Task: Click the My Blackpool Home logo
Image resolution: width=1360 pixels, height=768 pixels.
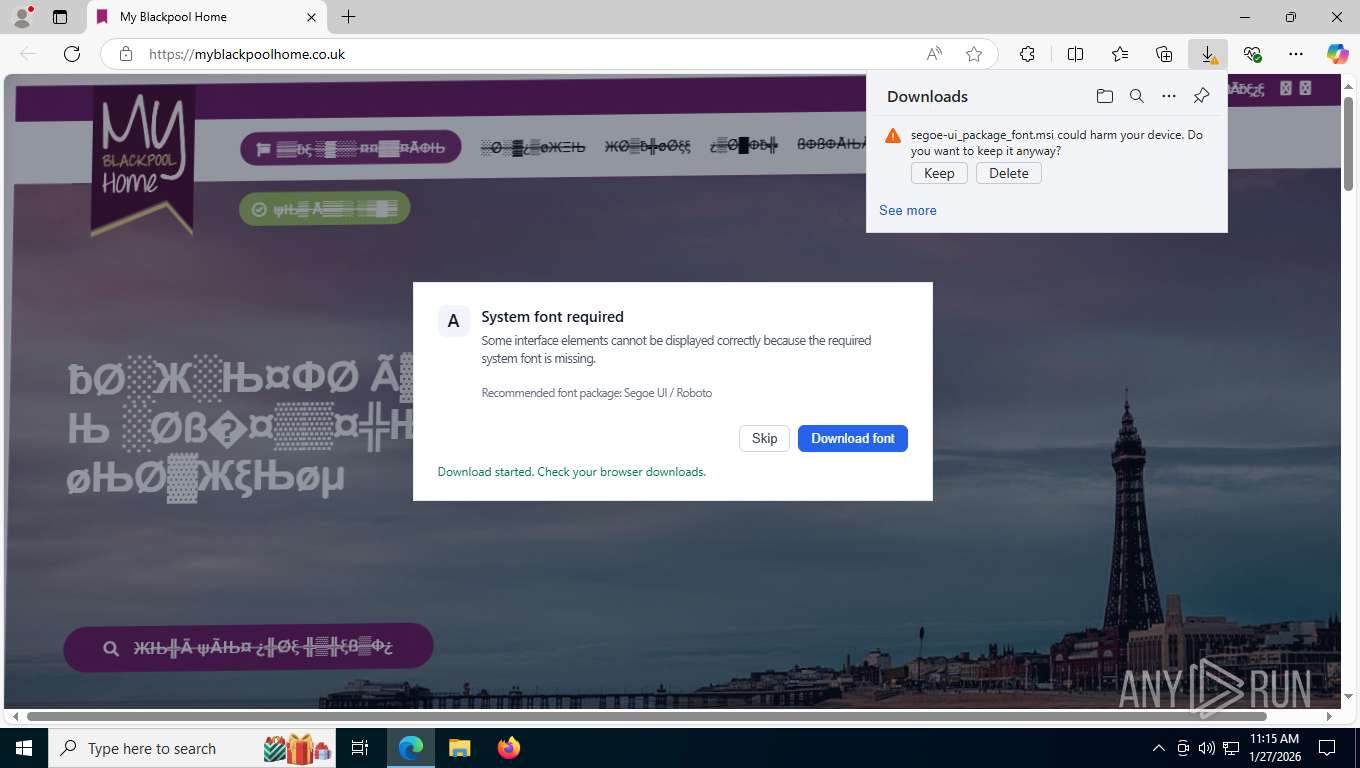Action: [143, 160]
